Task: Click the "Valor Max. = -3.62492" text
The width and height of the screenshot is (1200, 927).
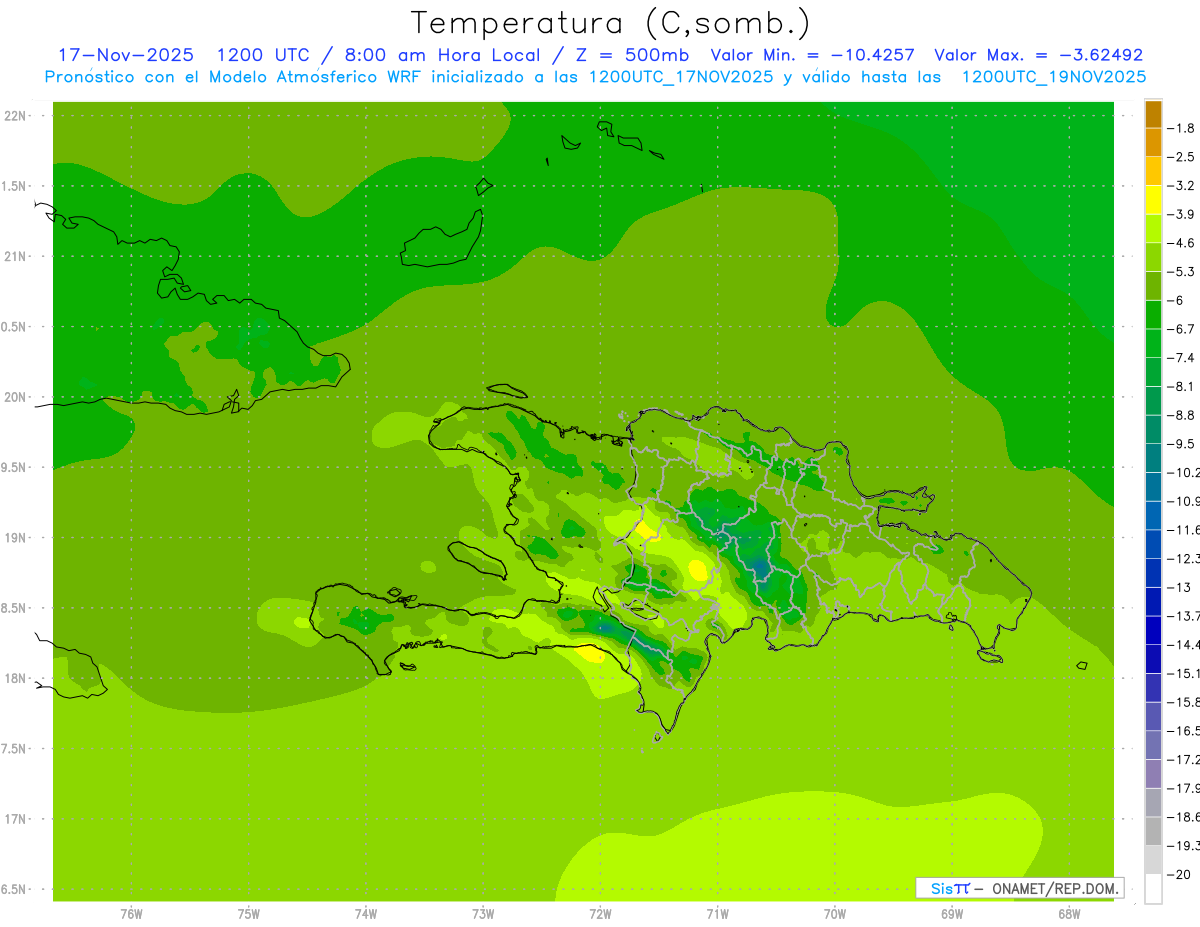Action: tap(1038, 55)
